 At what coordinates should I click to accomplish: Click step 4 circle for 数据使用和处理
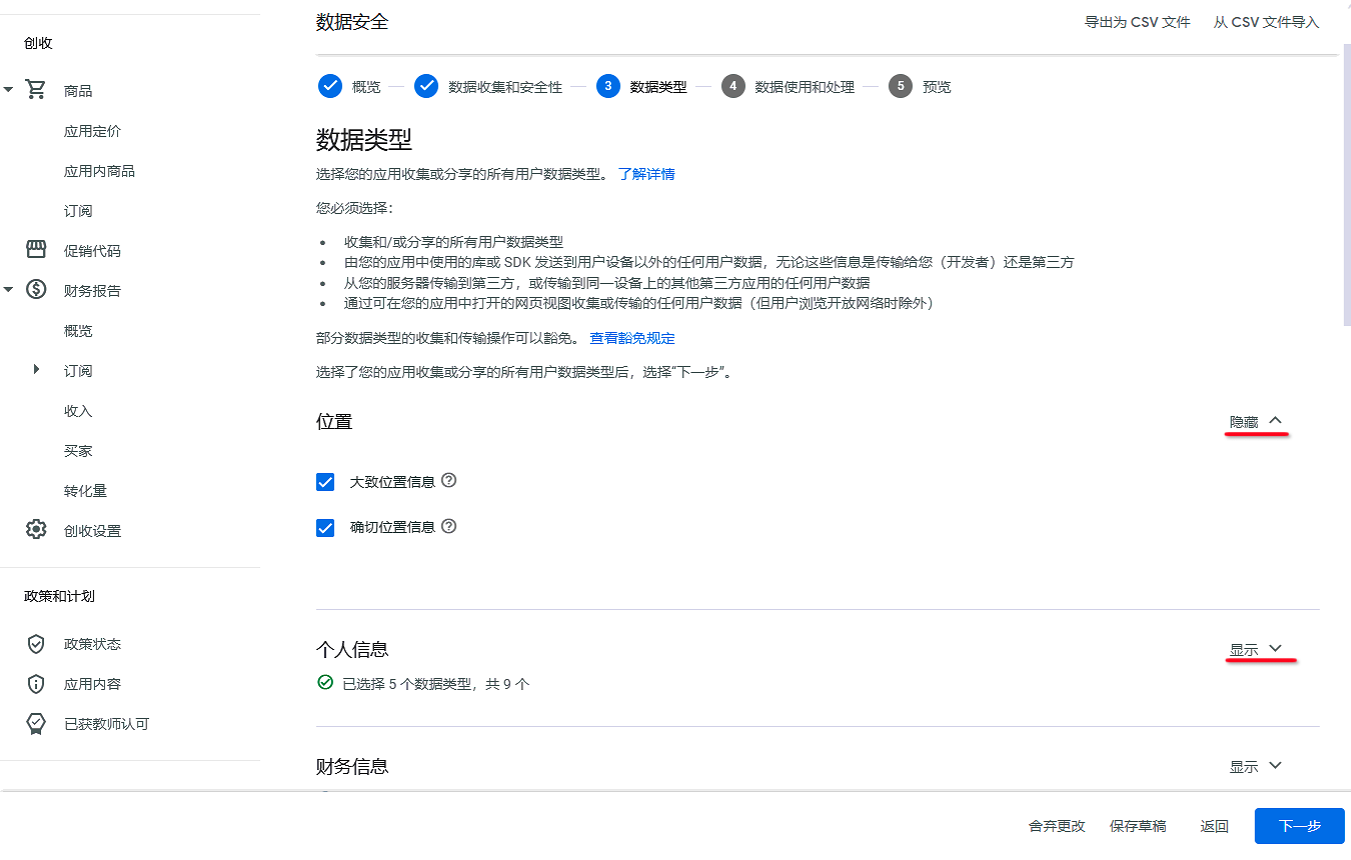733,86
